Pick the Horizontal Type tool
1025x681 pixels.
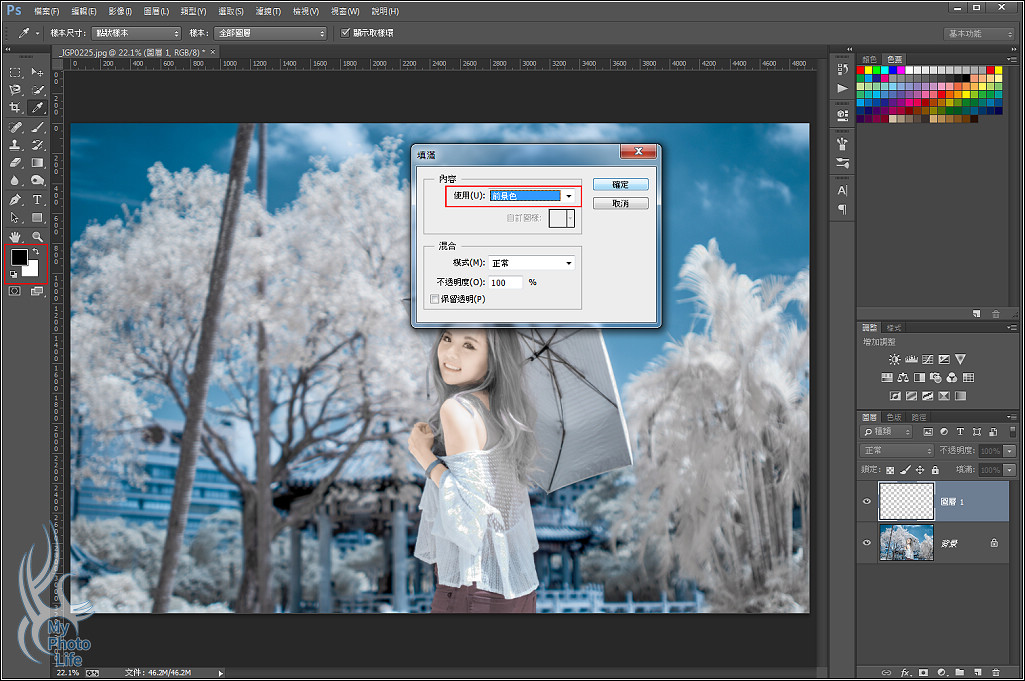coord(37,199)
